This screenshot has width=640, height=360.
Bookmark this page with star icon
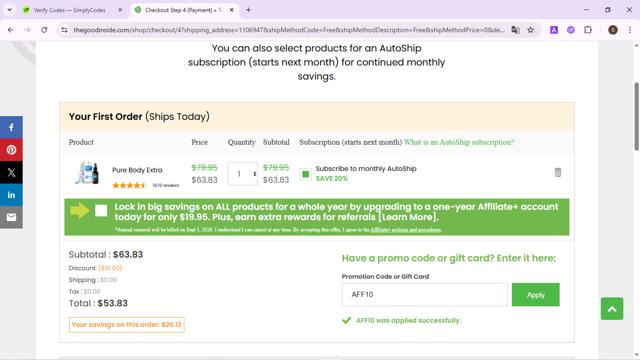(531, 30)
